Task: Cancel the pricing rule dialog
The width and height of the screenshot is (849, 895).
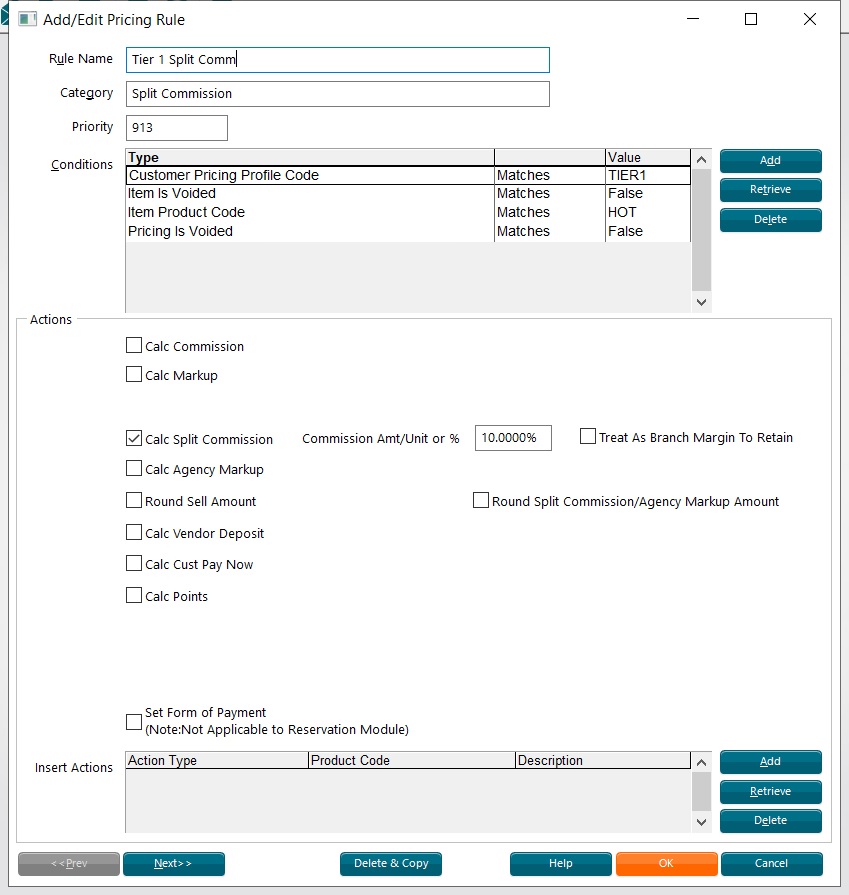Action: tap(771, 864)
